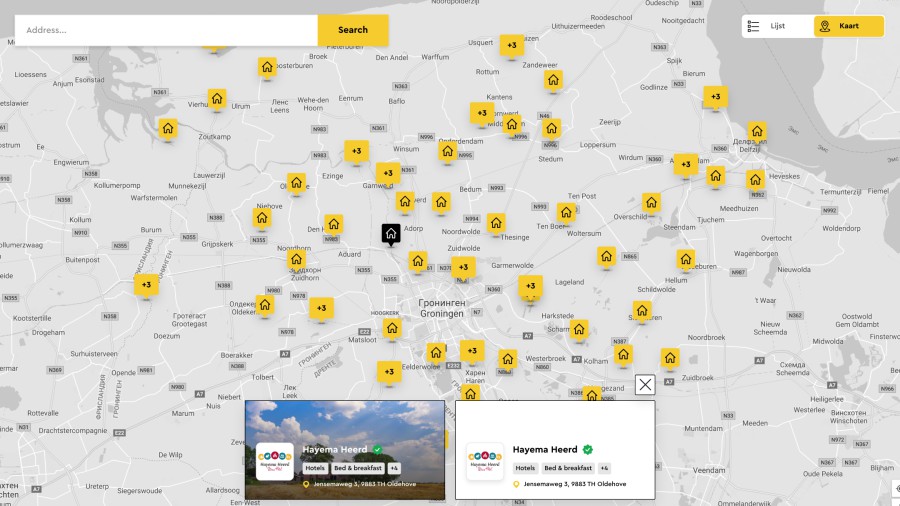Click address Jensemaweg 3 on photo card
Viewport: 900px width, 506px height.
364,484
